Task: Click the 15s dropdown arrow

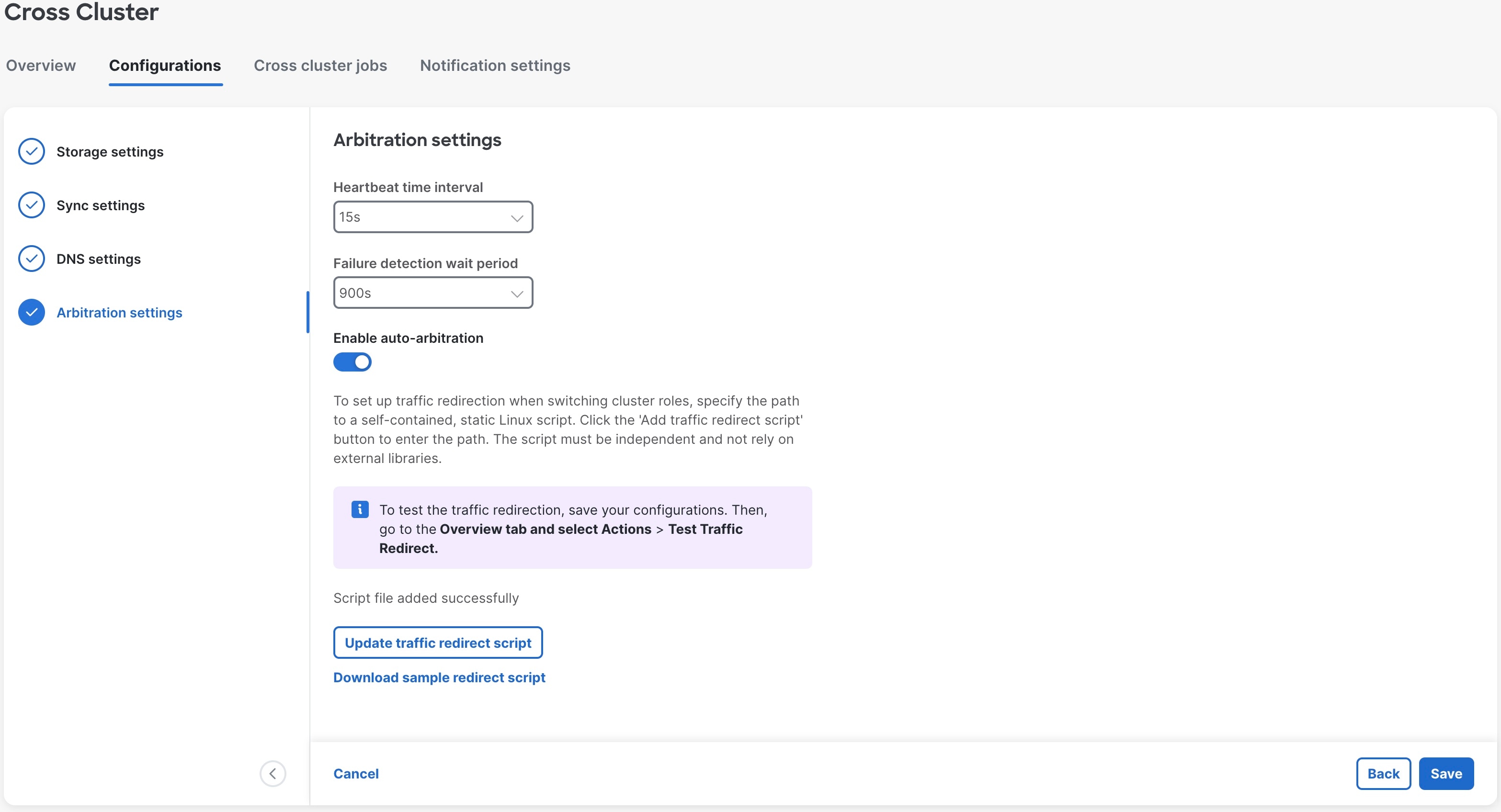Action: coord(516,218)
